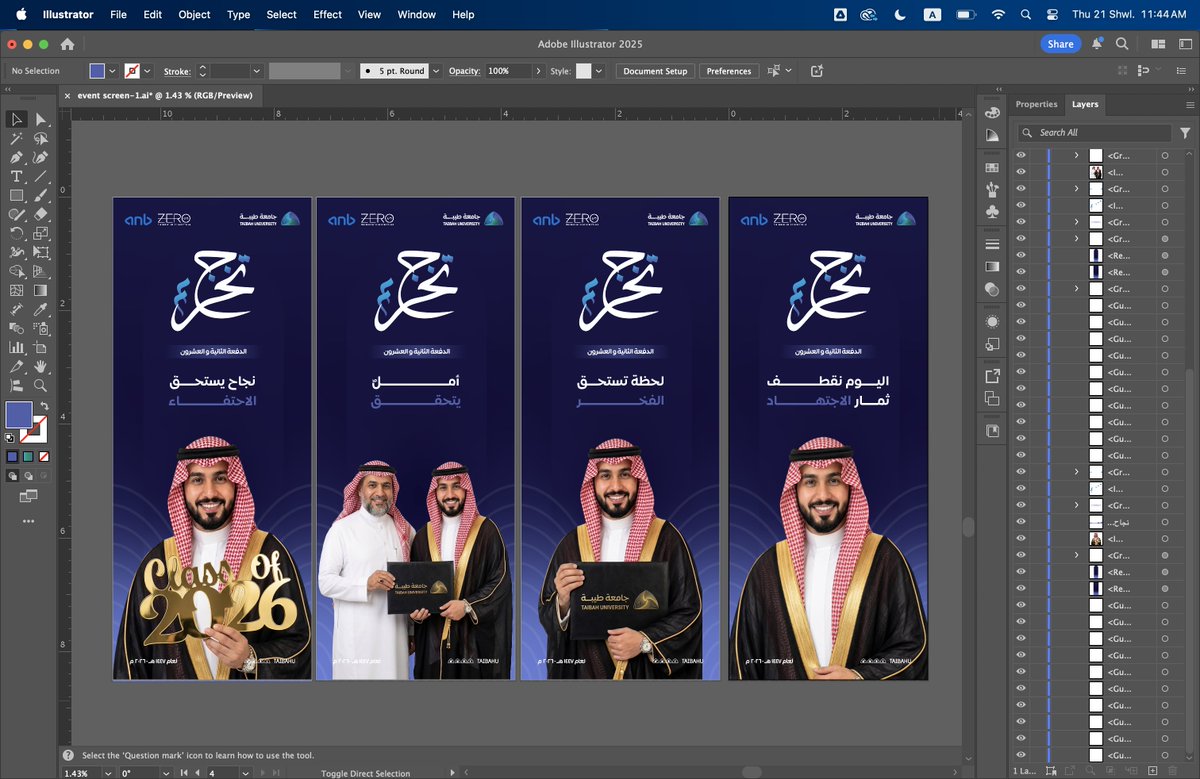Open stroke color dropdown in control bar
Image resolution: width=1200 pixels, height=779 pixels.
[x=148, y=71]
